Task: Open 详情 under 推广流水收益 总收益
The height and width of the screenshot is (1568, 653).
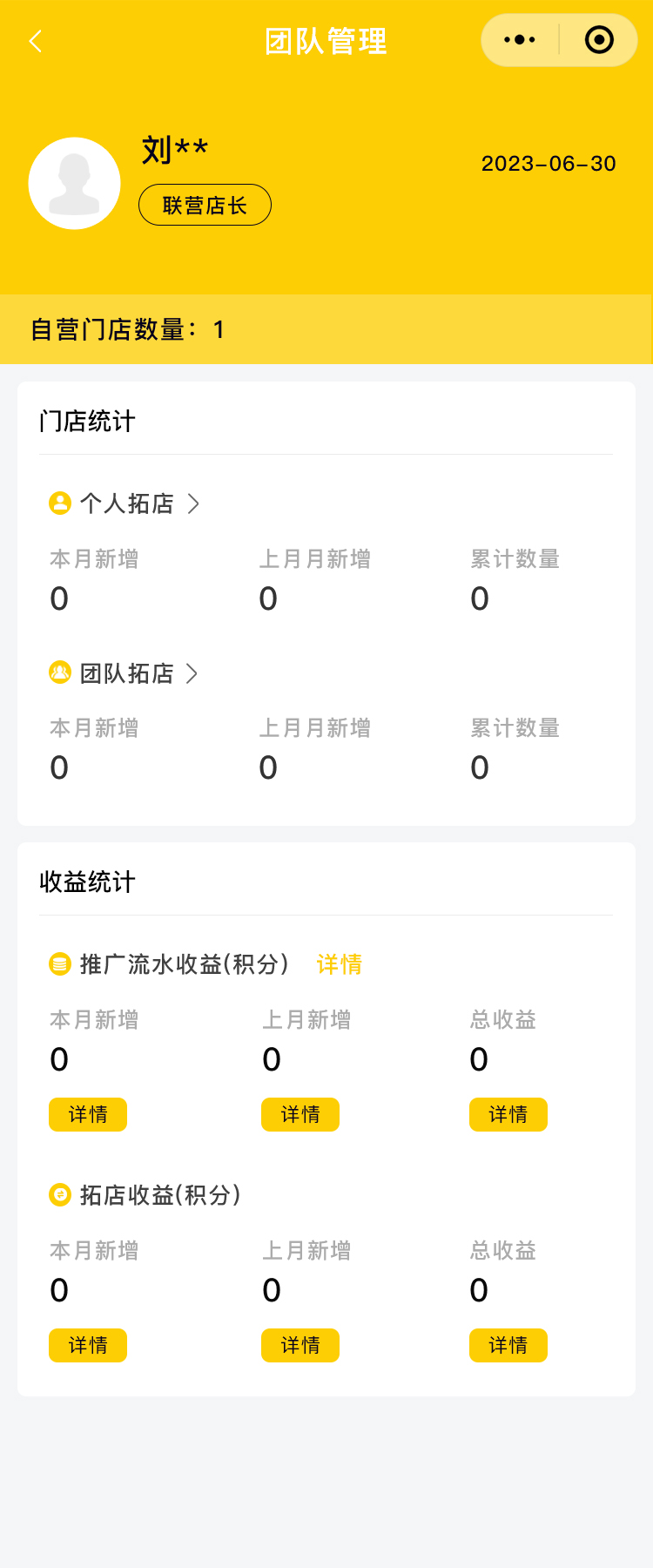Action: click(x=508, y=1115)
